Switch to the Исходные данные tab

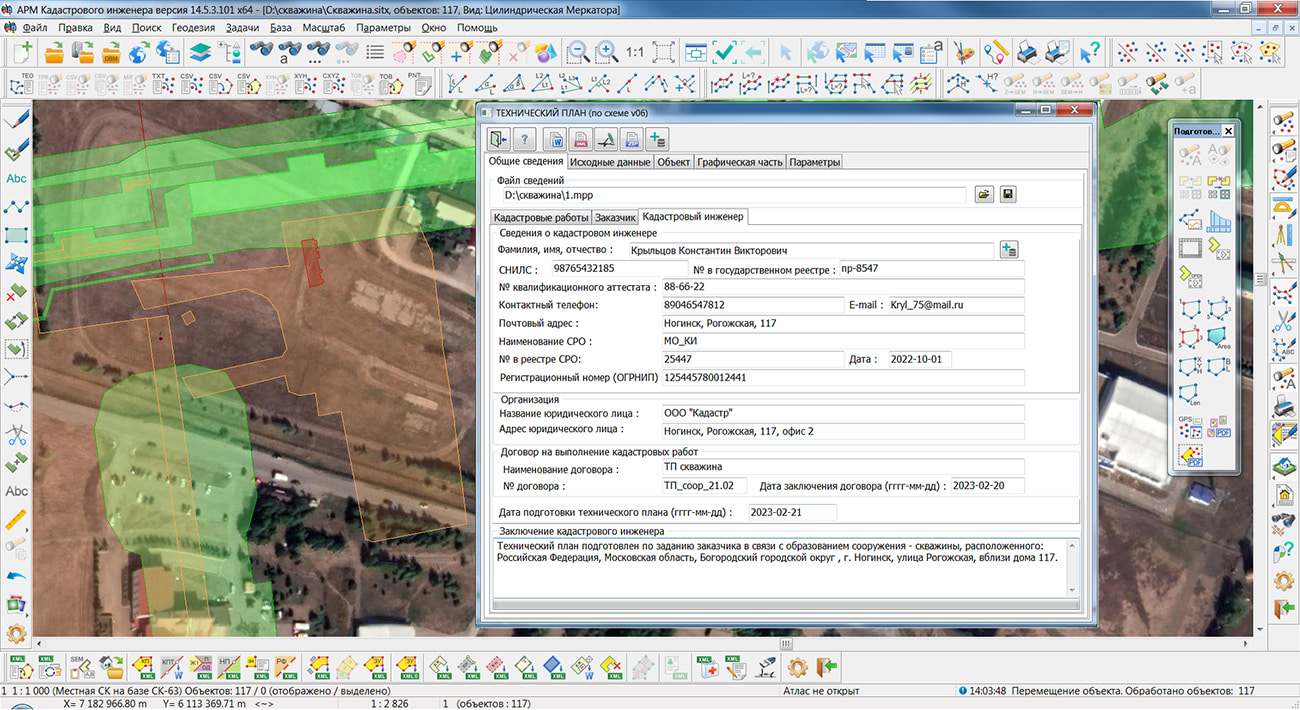point(610,162)
